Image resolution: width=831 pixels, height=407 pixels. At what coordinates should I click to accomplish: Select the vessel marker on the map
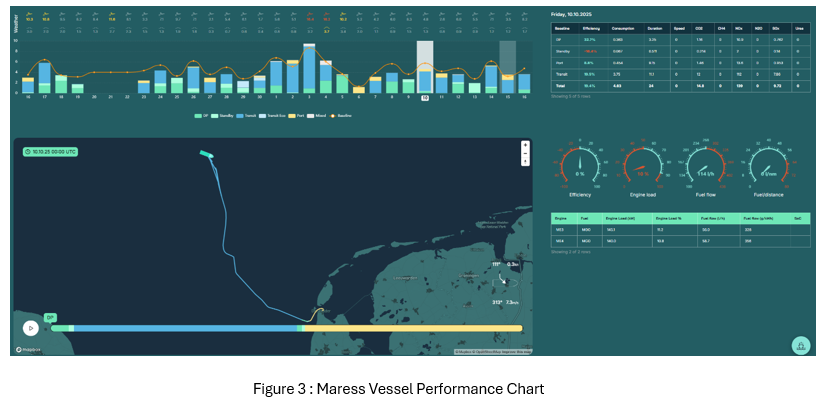206,154
